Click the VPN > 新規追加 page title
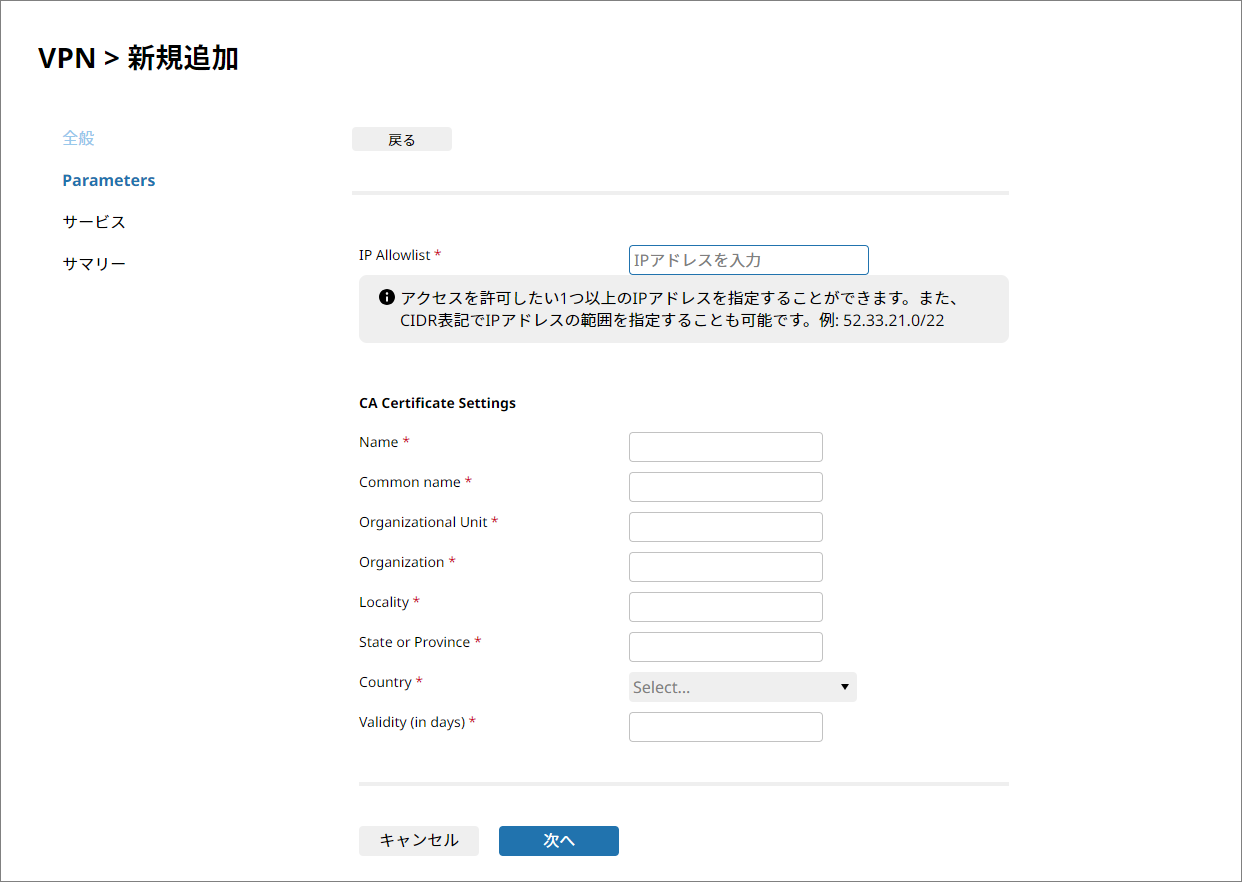Image resolution: width=1242 pixels, height=882 pixels. point(138,58)
